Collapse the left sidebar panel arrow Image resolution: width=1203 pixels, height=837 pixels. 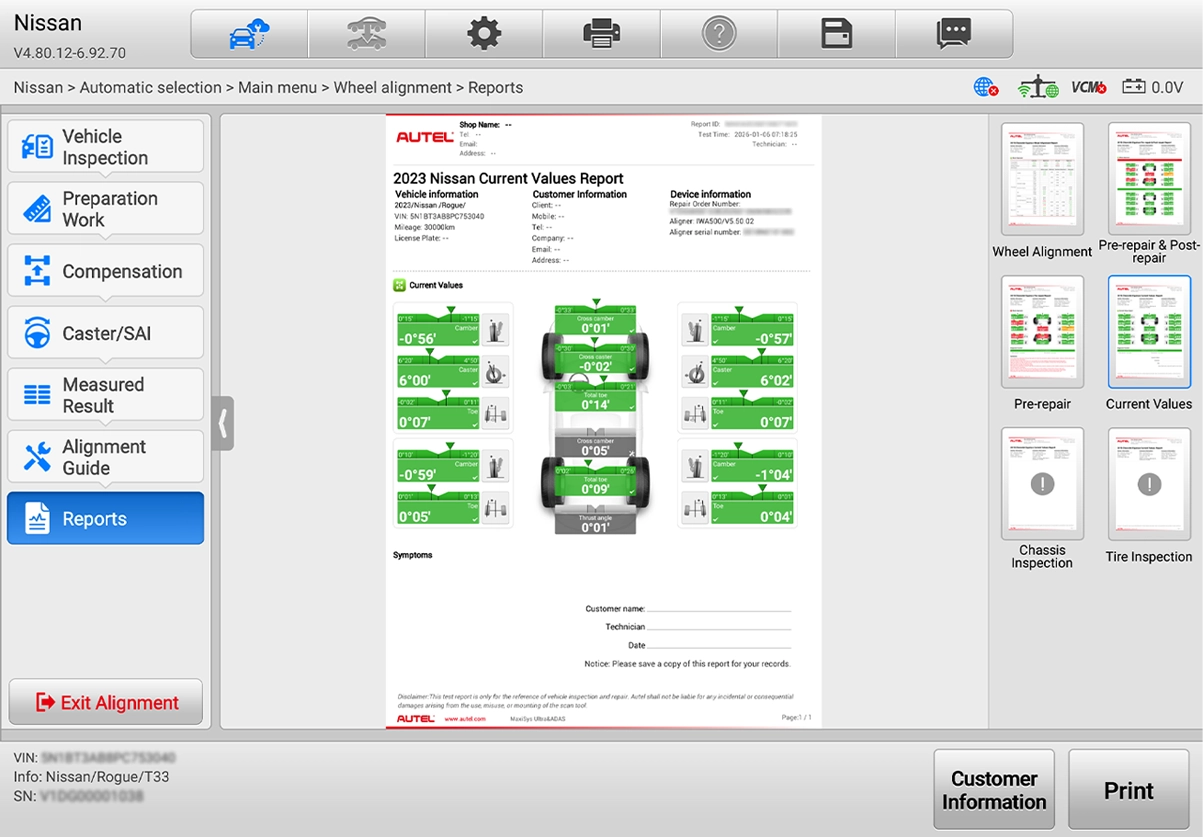click(x=223, y=423)
